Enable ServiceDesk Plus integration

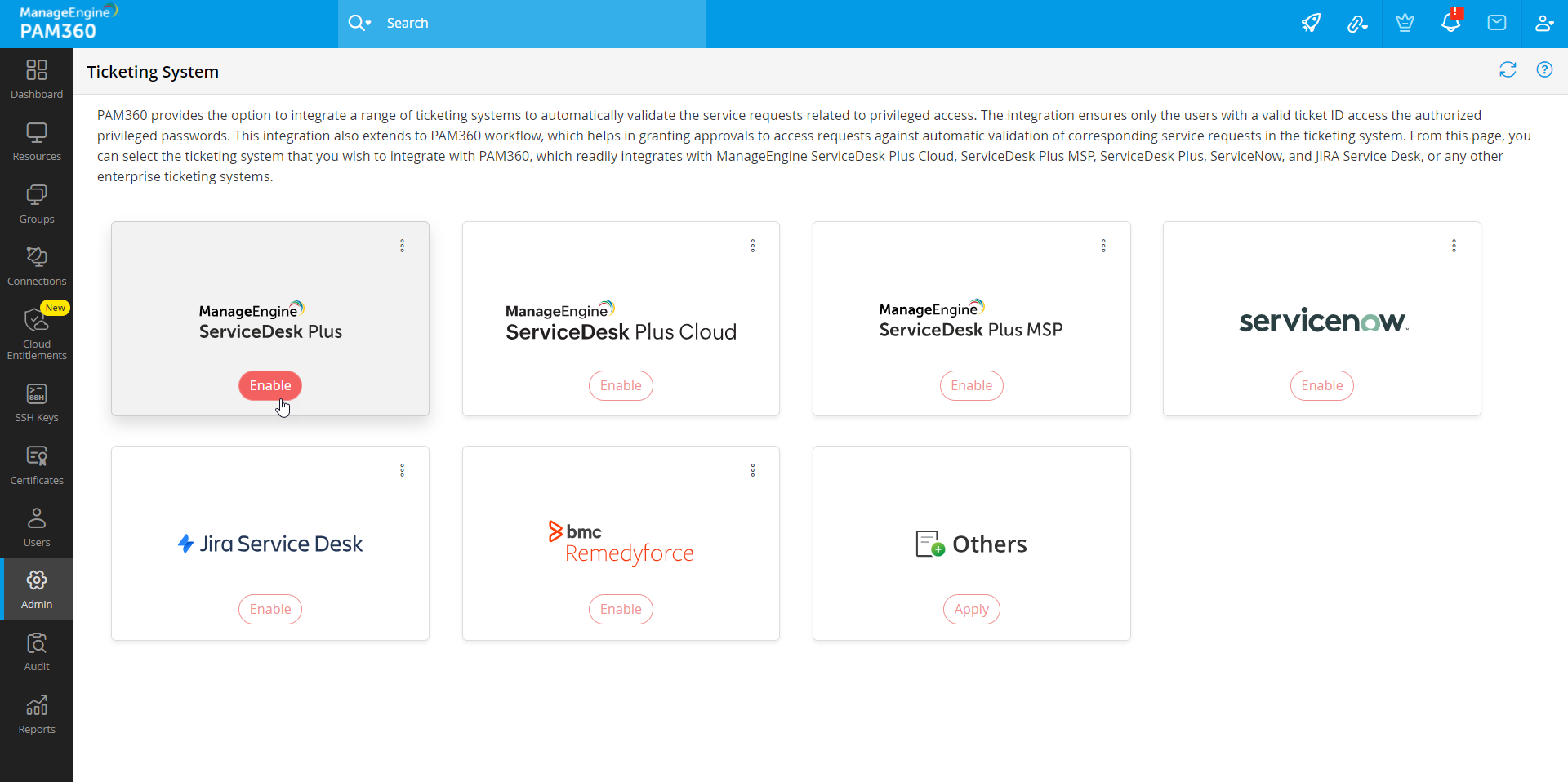[270, 385]
